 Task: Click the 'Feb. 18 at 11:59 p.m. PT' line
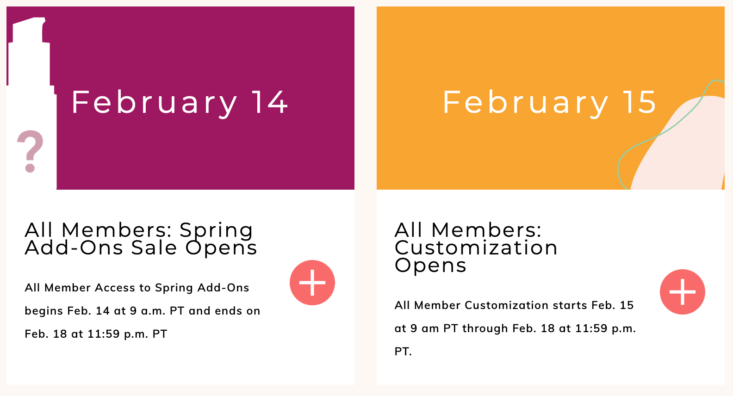96,334
